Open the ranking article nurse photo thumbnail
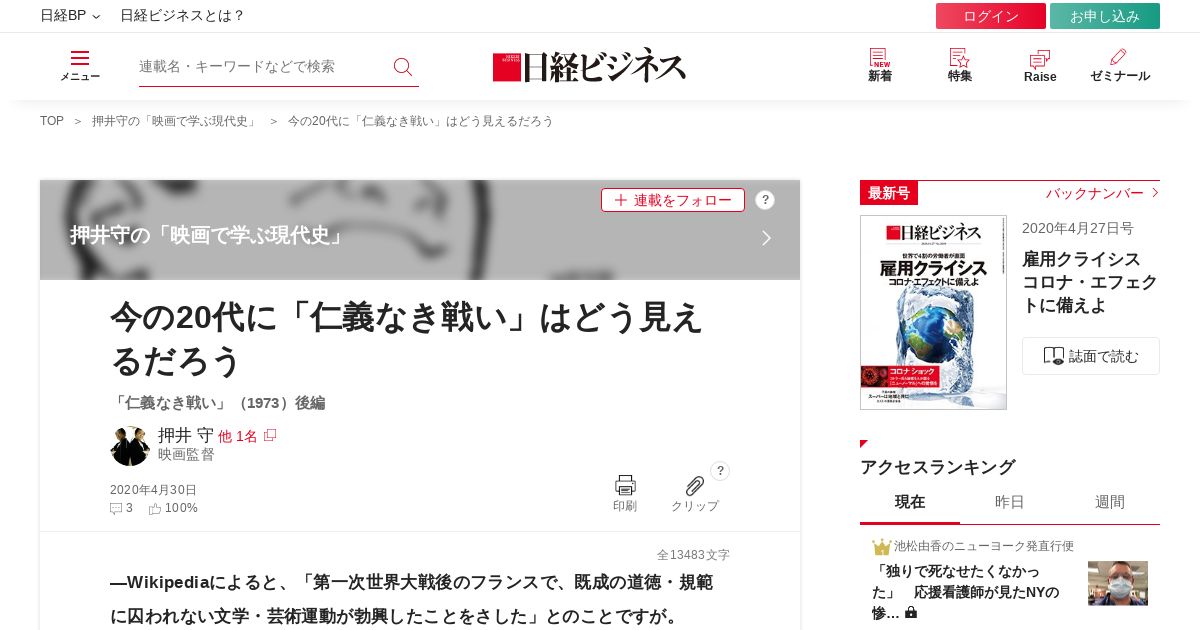Viewport: 1200px width, 630px height. click(1118, 583)
